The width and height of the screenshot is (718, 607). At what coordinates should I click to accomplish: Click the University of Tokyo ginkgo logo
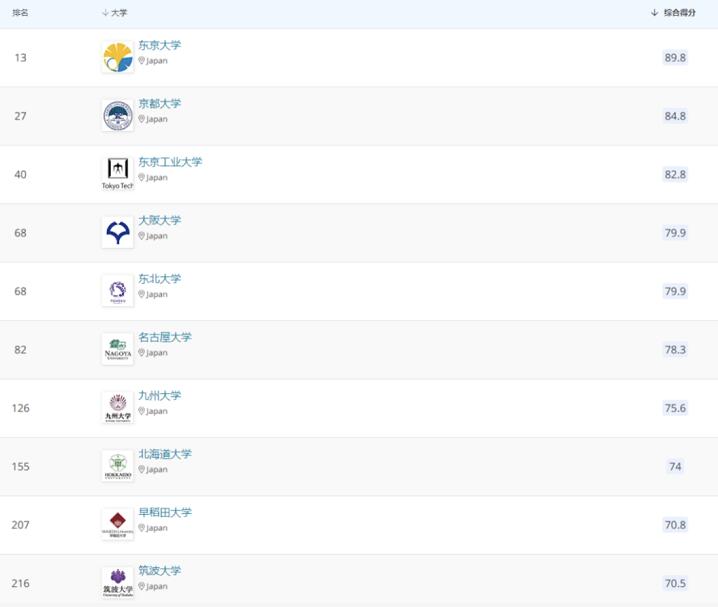pyautogui.click(x=118, y=57)
